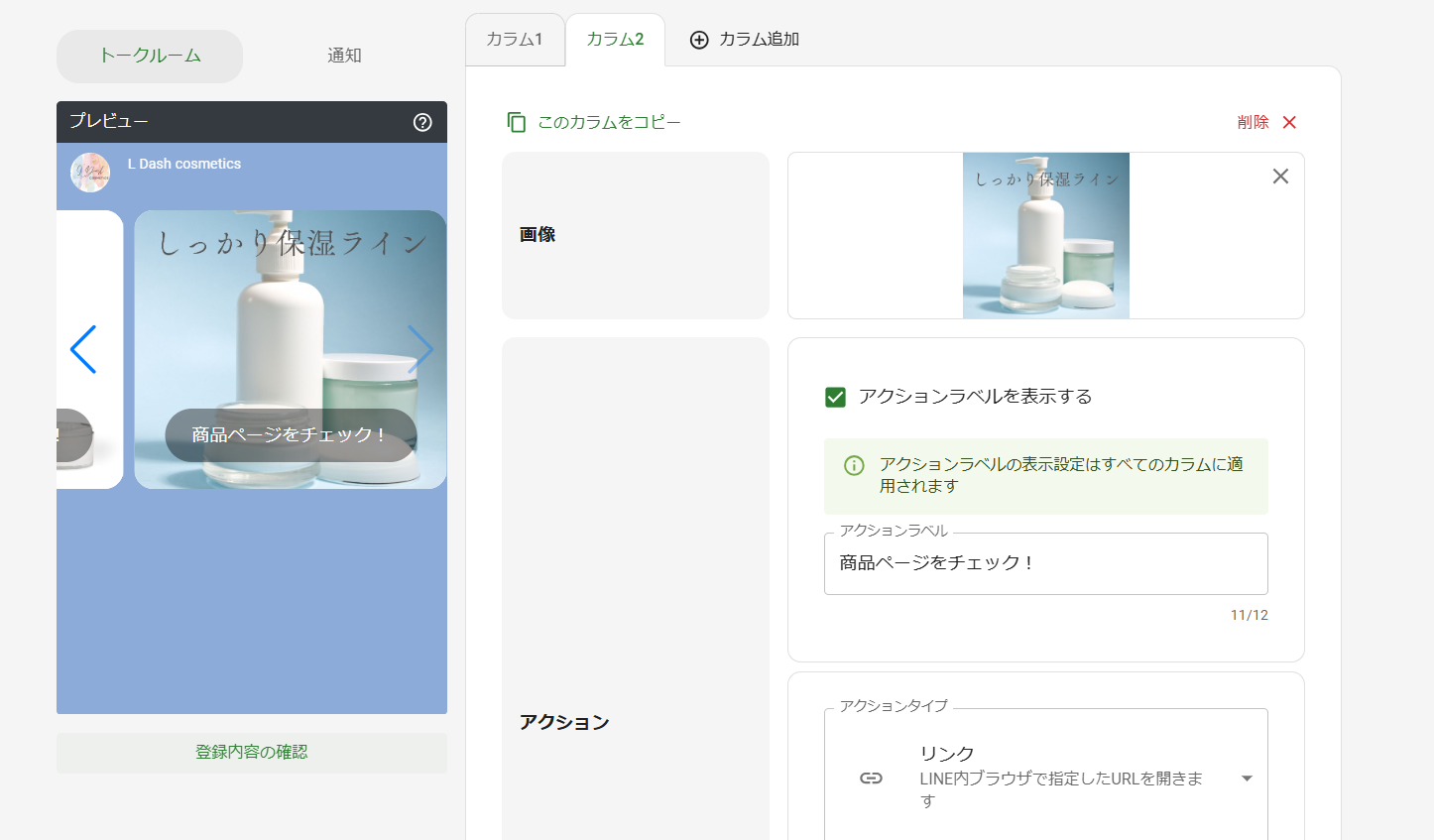Screen dimensions: 1434x840
Task: Toggle the show action label checkbox
Action: 835,397
